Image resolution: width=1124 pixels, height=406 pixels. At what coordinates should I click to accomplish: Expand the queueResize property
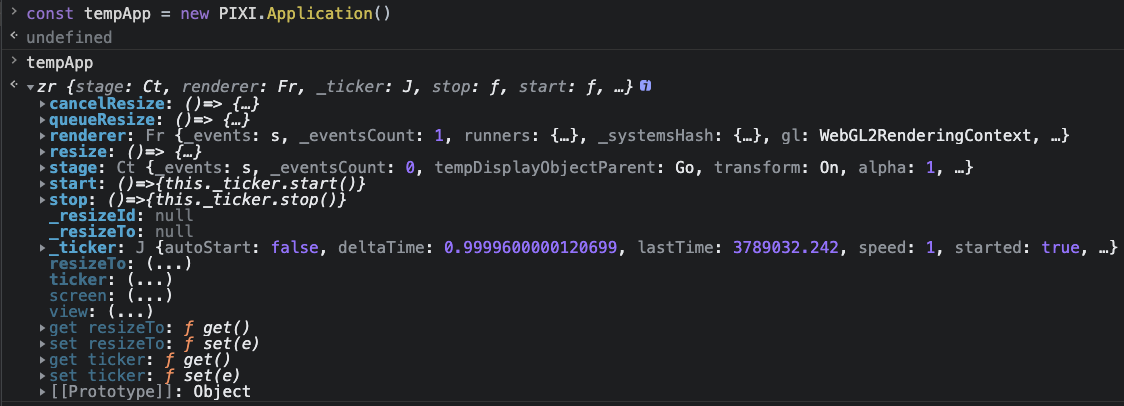pos(44,120)
